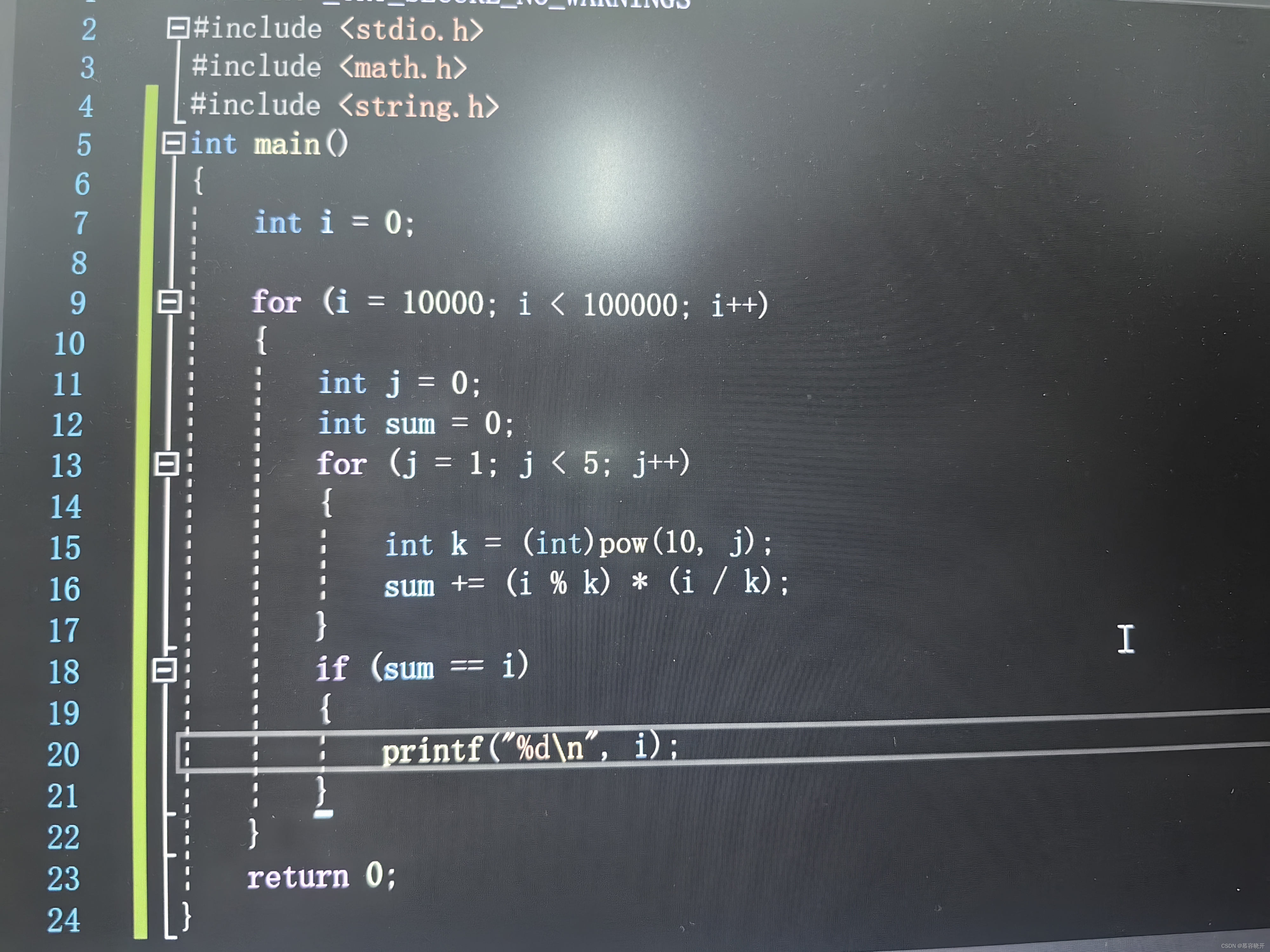The height and width of the screenshot is (952, 1270).
Task: Click on j++ in the inner loop
Action: click(x=656, y=463)
